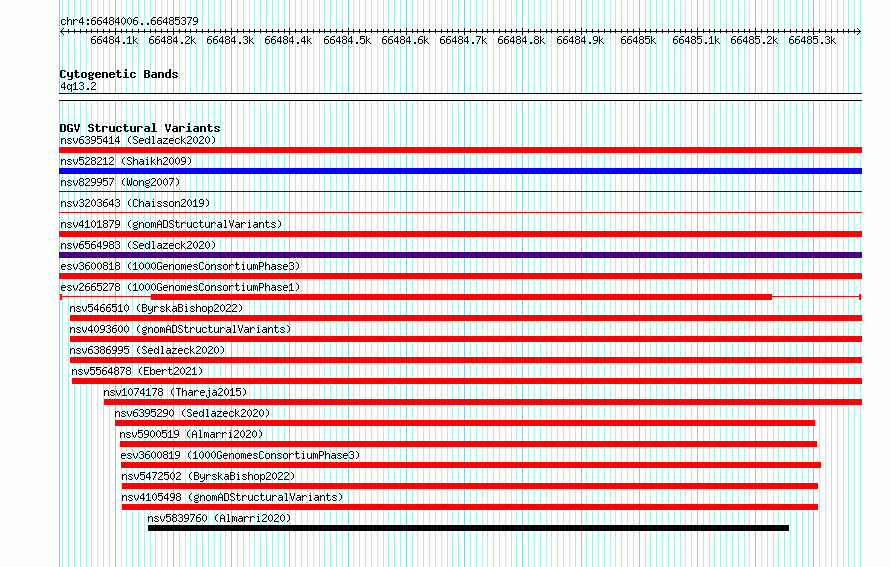Click the 66484.2k ruler mark
This screenshot has height=567, width=890.
pos(172,40)
